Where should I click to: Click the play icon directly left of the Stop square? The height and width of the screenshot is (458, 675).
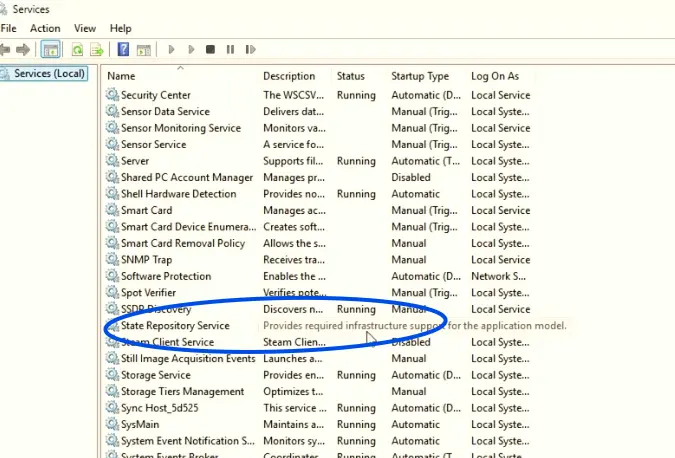pyautogui.click(x=191, y=50)
